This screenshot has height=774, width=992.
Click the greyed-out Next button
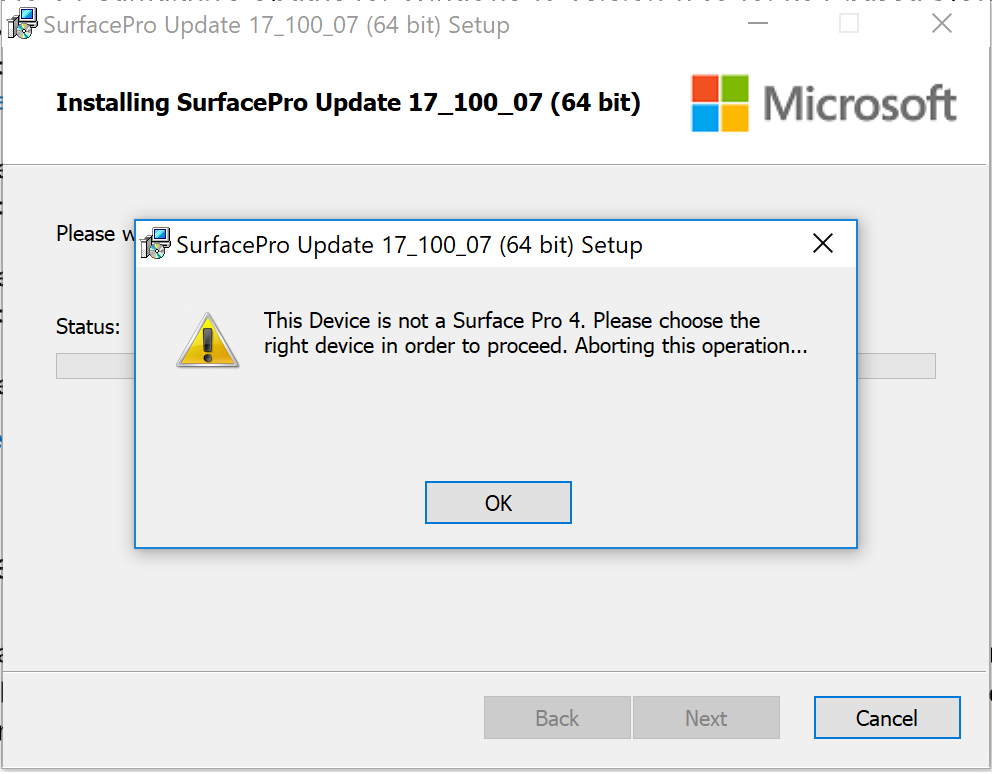[706, 718]
